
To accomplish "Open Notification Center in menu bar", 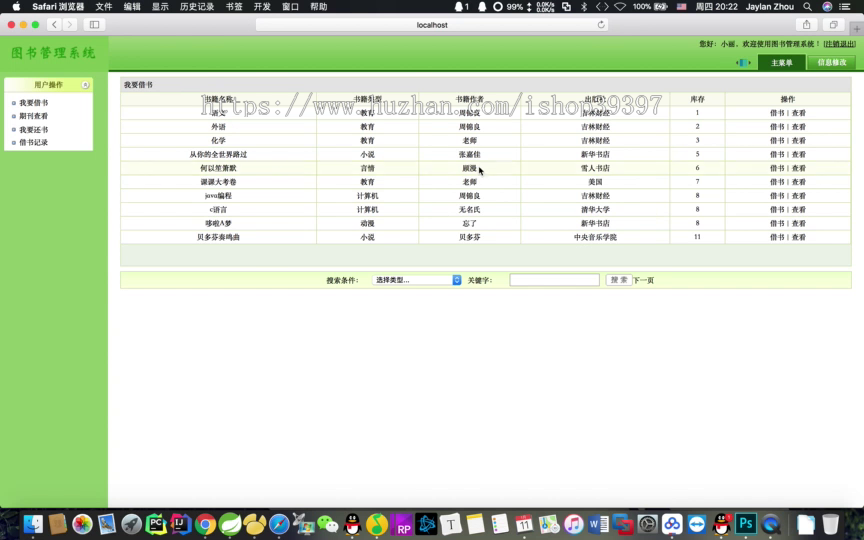I will [845, 7].
